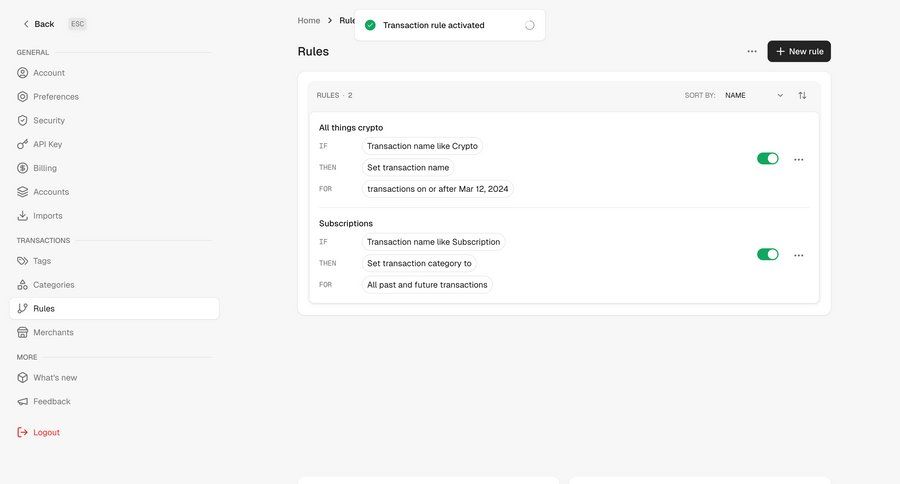
Task: Click the Account person icon in sidebar
Action: click(22, 73)
